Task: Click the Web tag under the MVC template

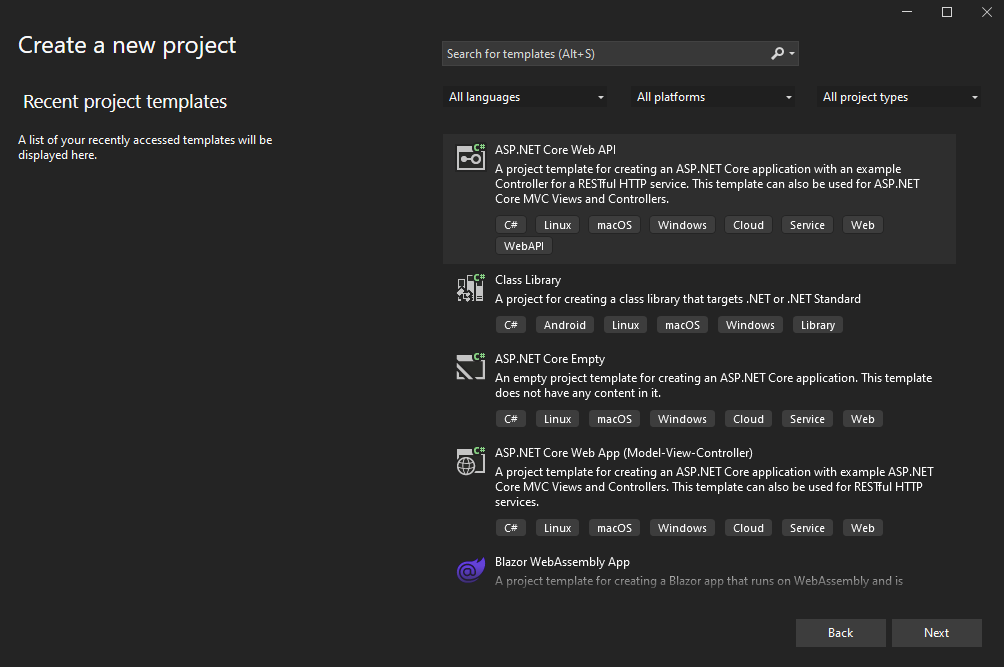Action: pos(862,528)
